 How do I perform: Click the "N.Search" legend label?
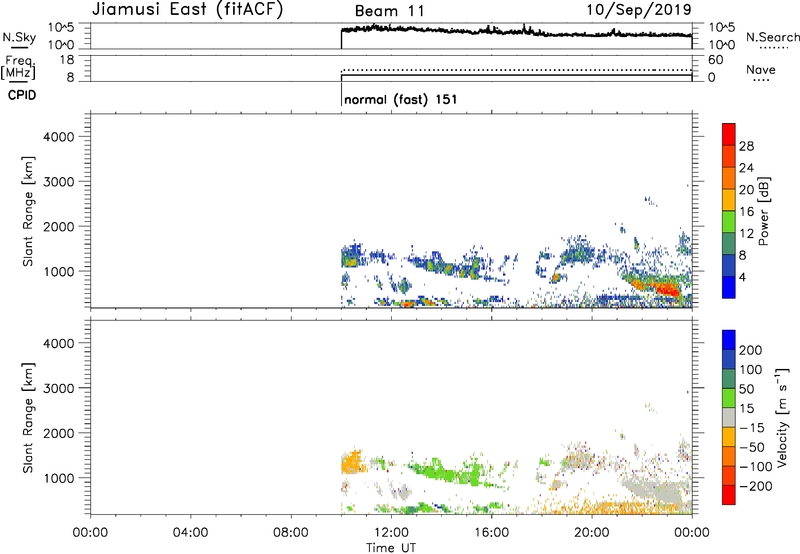tap(772, 37)
